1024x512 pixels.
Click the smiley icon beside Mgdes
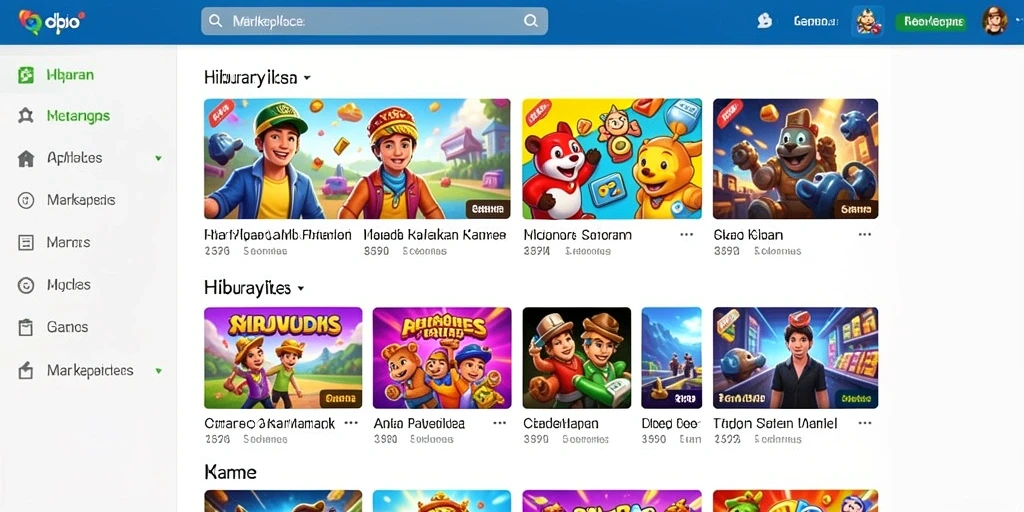tap(25, 285)
